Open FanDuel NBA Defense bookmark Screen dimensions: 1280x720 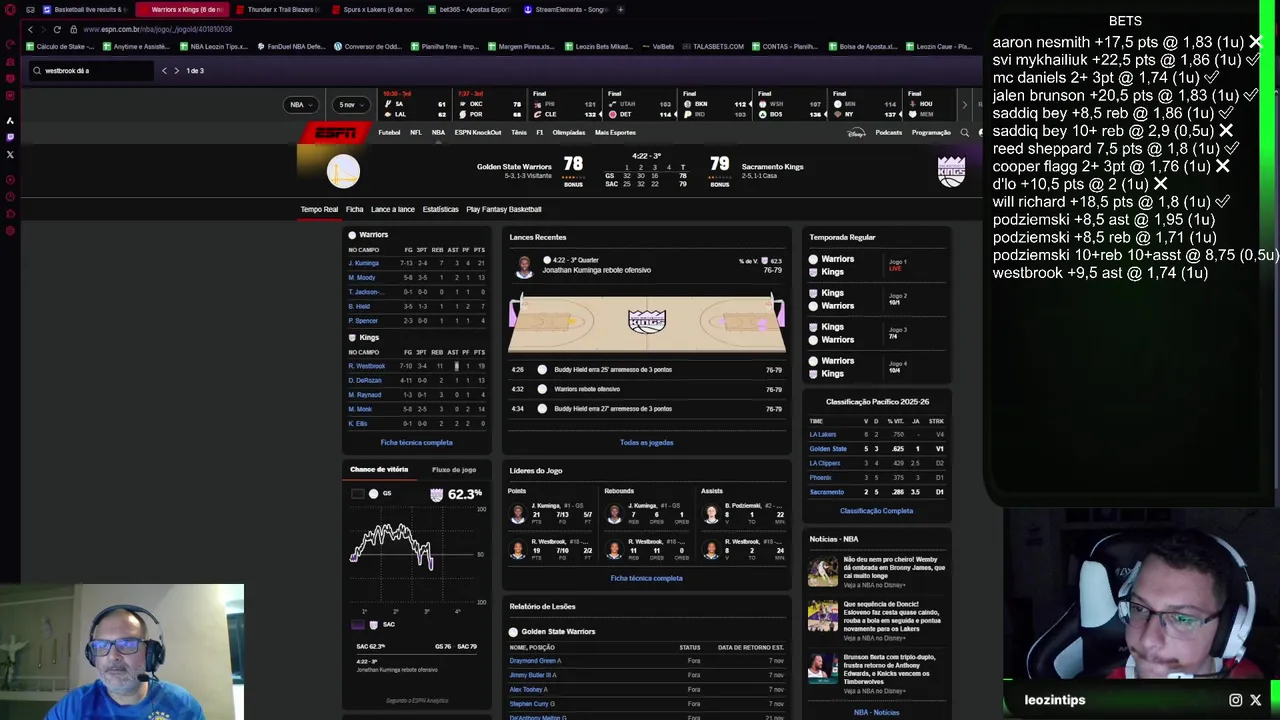click(x=292, y=46)
